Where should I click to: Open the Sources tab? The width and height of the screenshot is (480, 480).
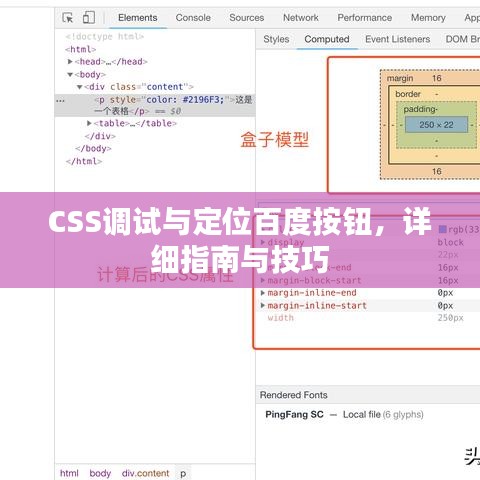[247, 18]
